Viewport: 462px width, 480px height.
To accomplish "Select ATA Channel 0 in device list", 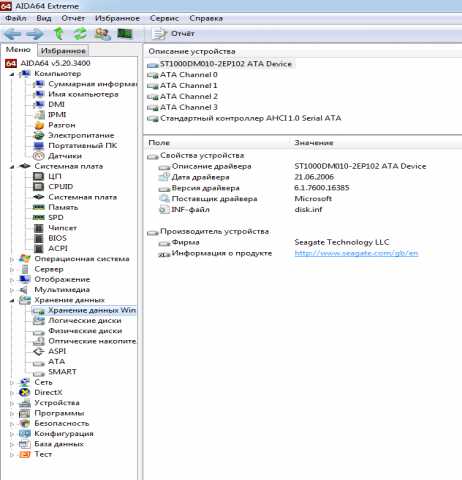I will point(189,75).
